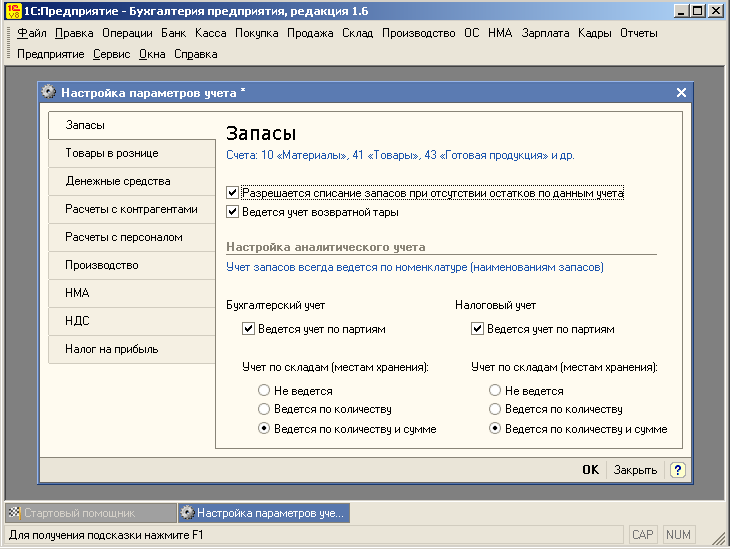
Task: Select 'Ведется по количеству' under Налоговый учет
Action: point(495,409)
